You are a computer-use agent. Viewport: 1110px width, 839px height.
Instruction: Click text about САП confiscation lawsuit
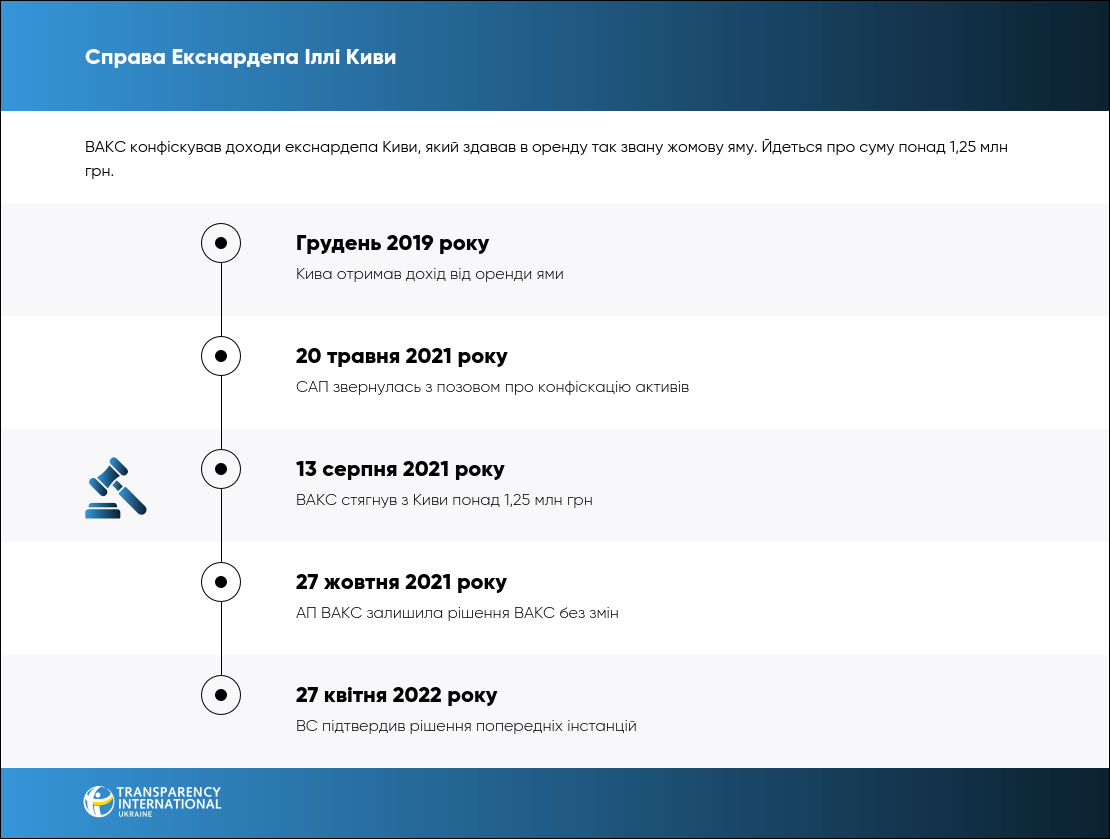(492, 387)
